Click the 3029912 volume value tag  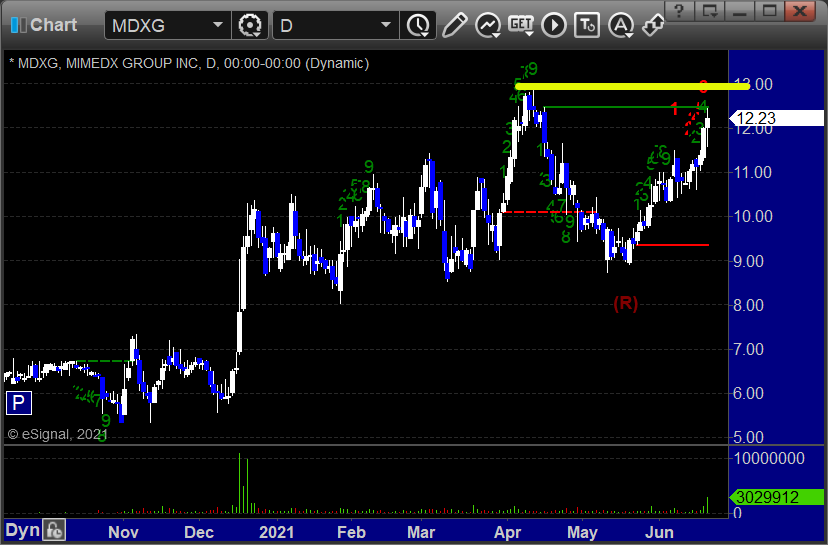[776, 497]
